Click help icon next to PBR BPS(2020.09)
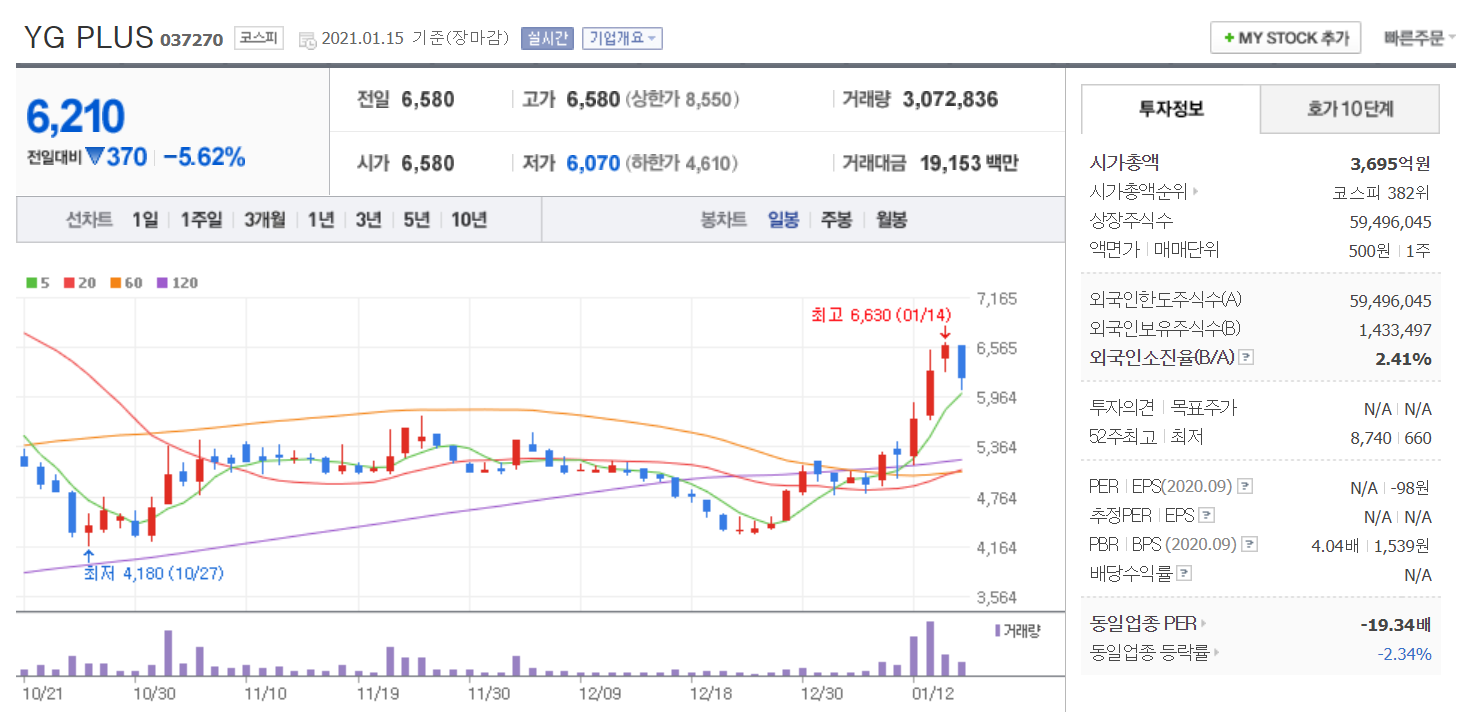This screenshot has width=1468, height=712. 1248,545
